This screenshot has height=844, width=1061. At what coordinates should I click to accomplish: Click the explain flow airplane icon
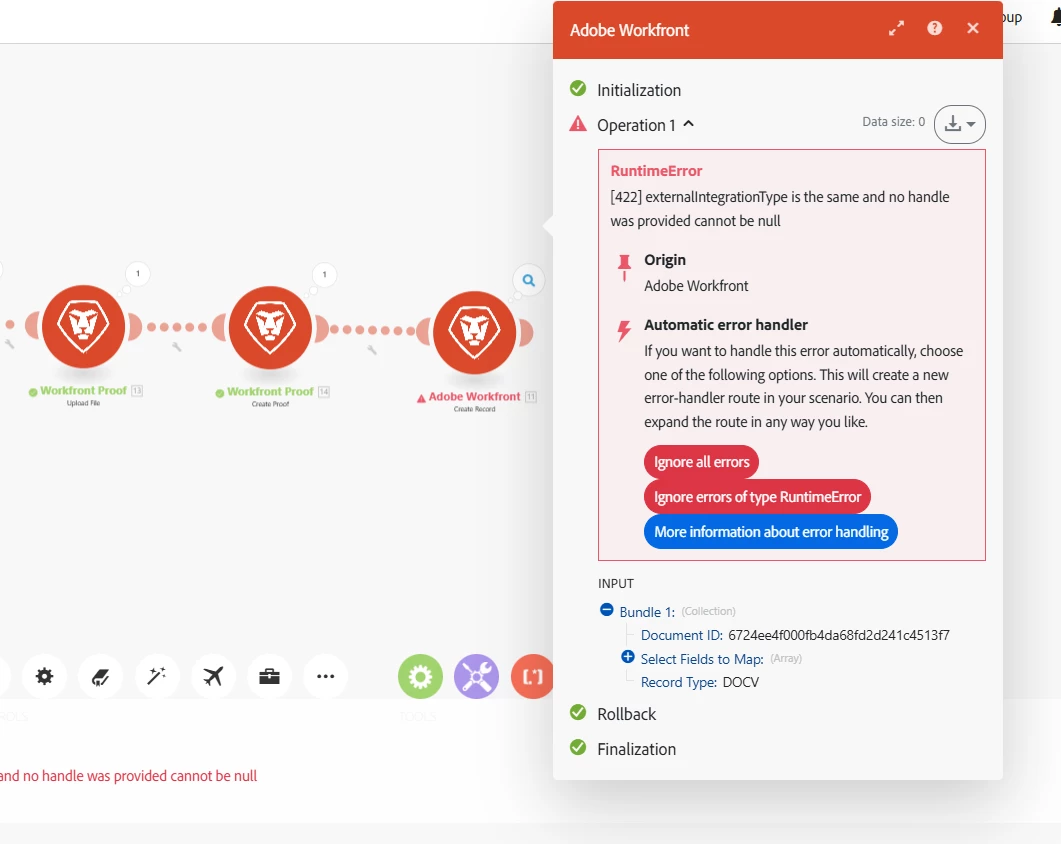(213, 676)
